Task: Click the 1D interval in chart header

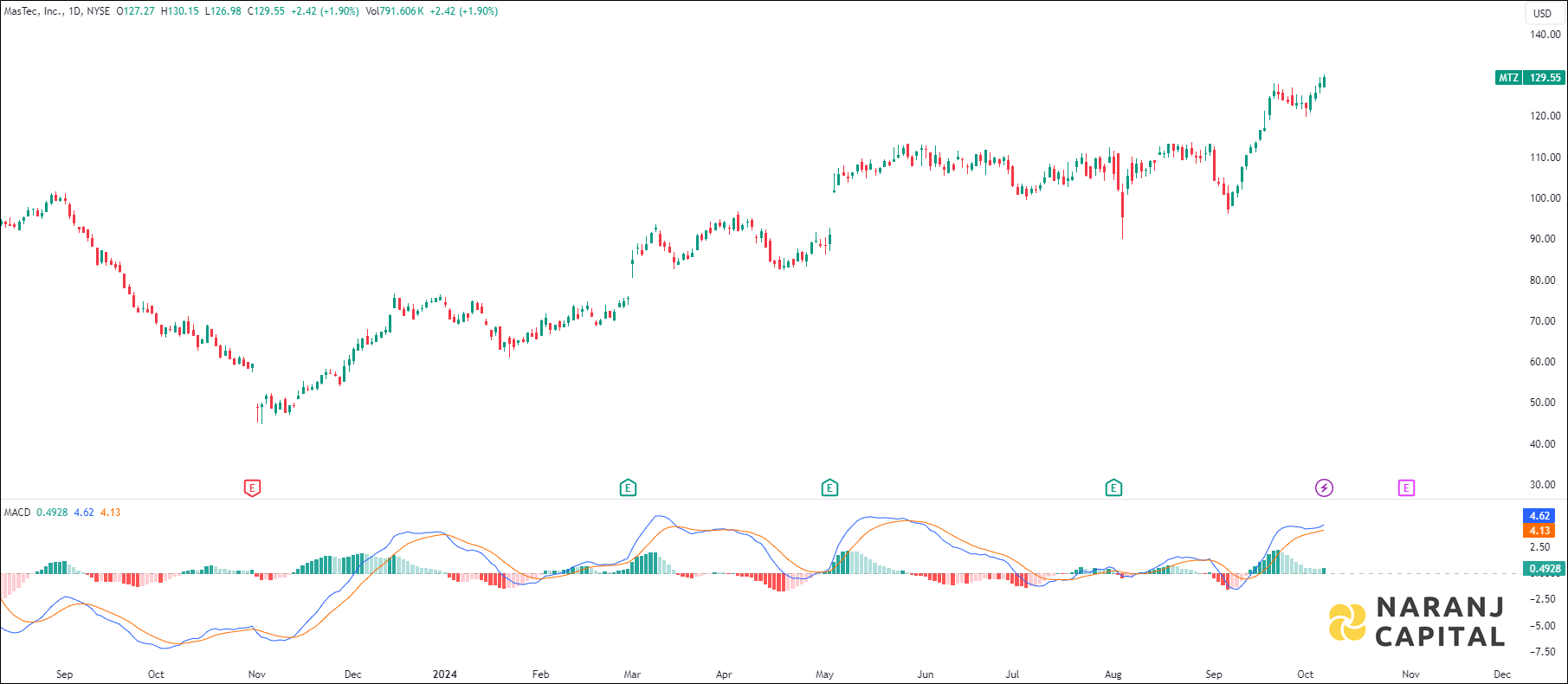Action: pos(74,11)
